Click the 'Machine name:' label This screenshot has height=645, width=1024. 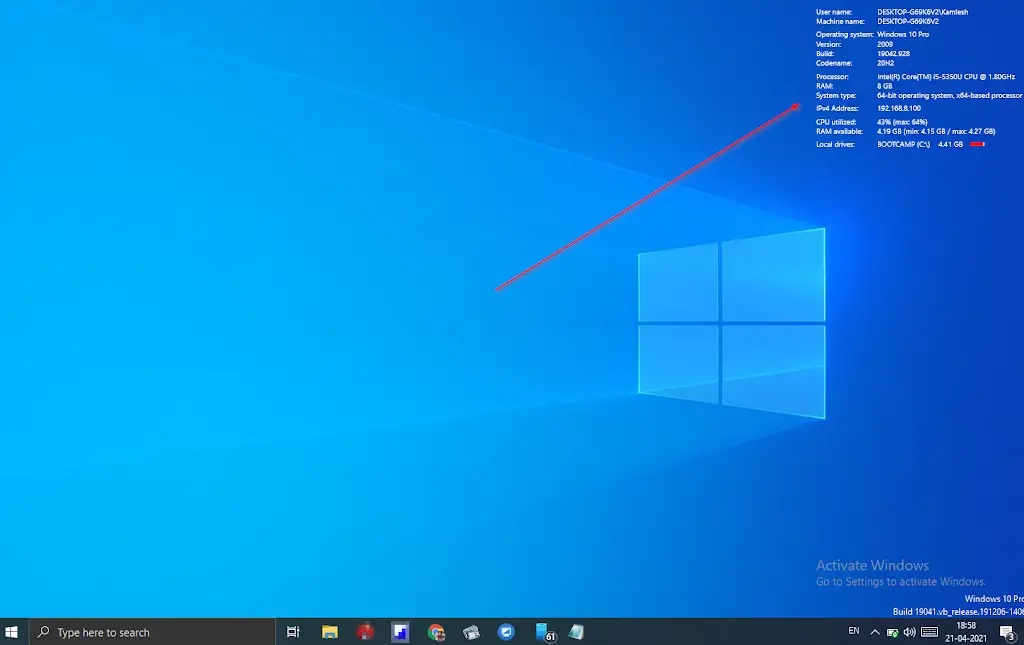[x=840, y=22]
